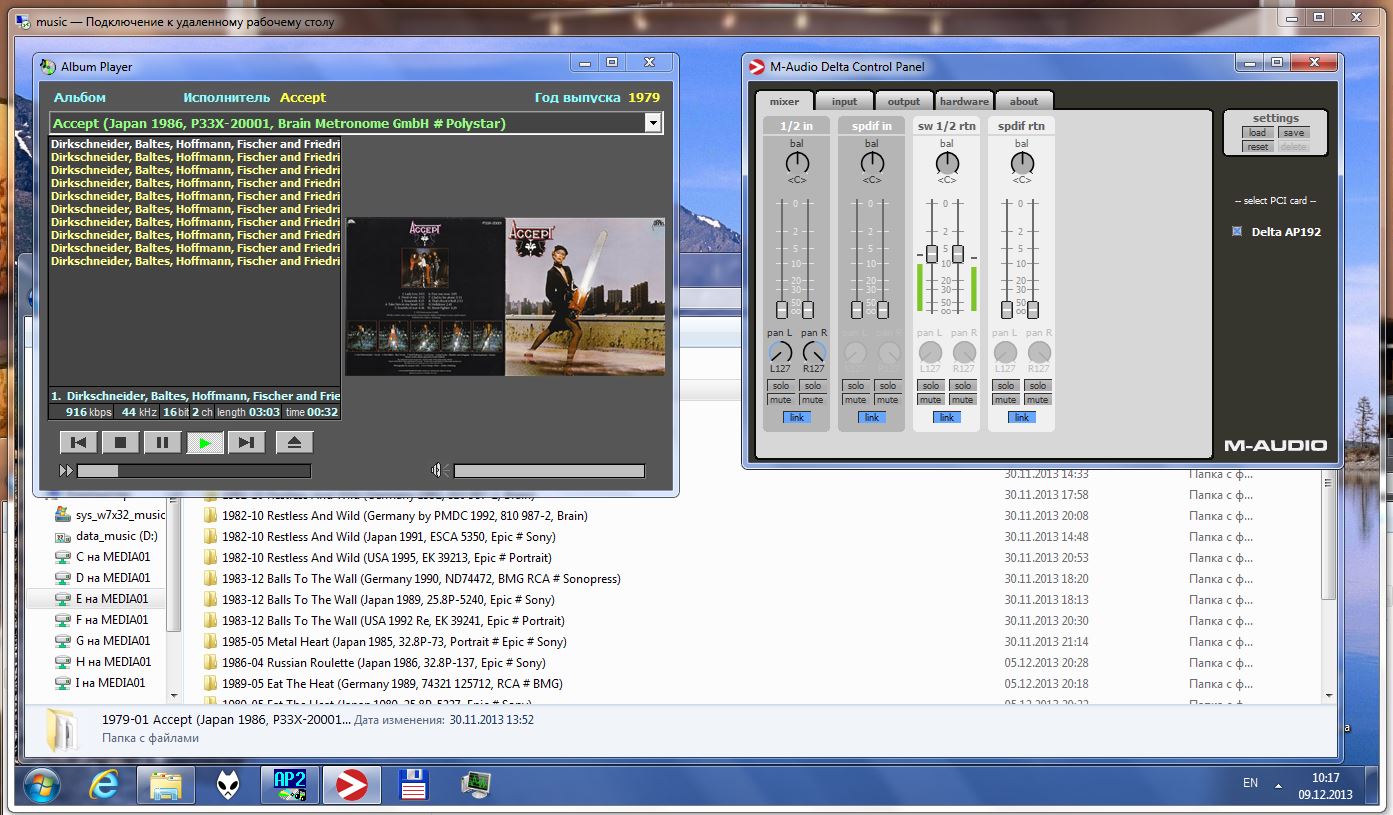Image resolution: width=1393 pixels, height=815 pixels.
Task: Click the volume bar in Album Player
Action: (x=549, y=471)
